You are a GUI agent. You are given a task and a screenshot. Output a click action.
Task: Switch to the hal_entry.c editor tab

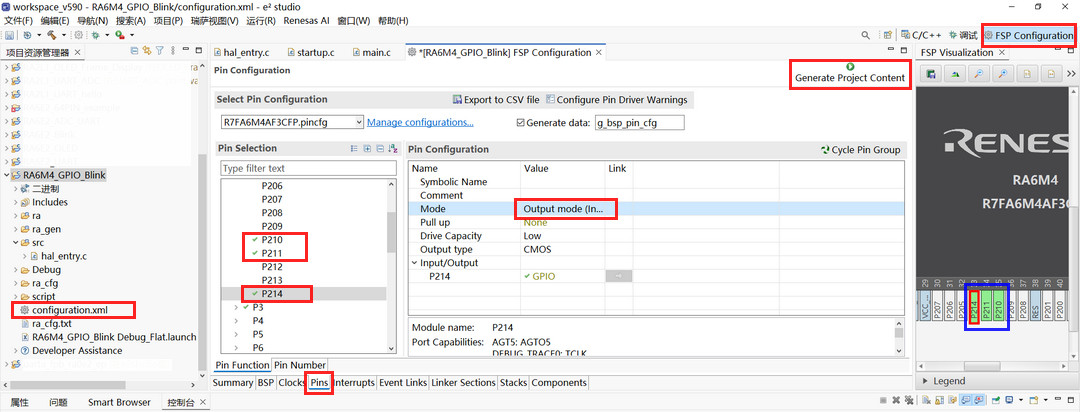[x=240, y=52]
